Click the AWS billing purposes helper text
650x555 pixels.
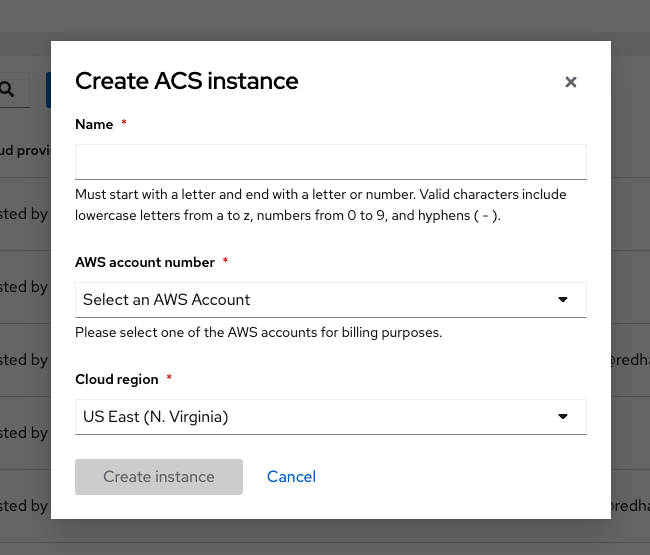259,332
